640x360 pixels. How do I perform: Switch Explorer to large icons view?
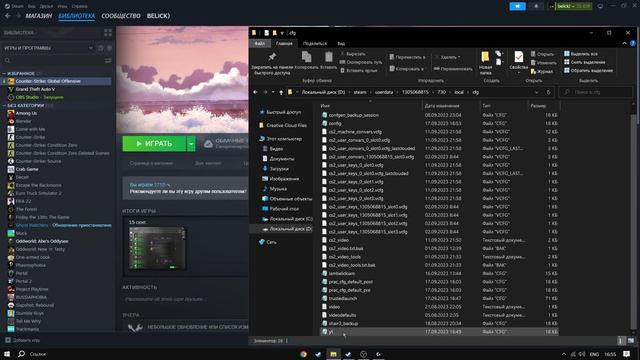tap(631, 340)
